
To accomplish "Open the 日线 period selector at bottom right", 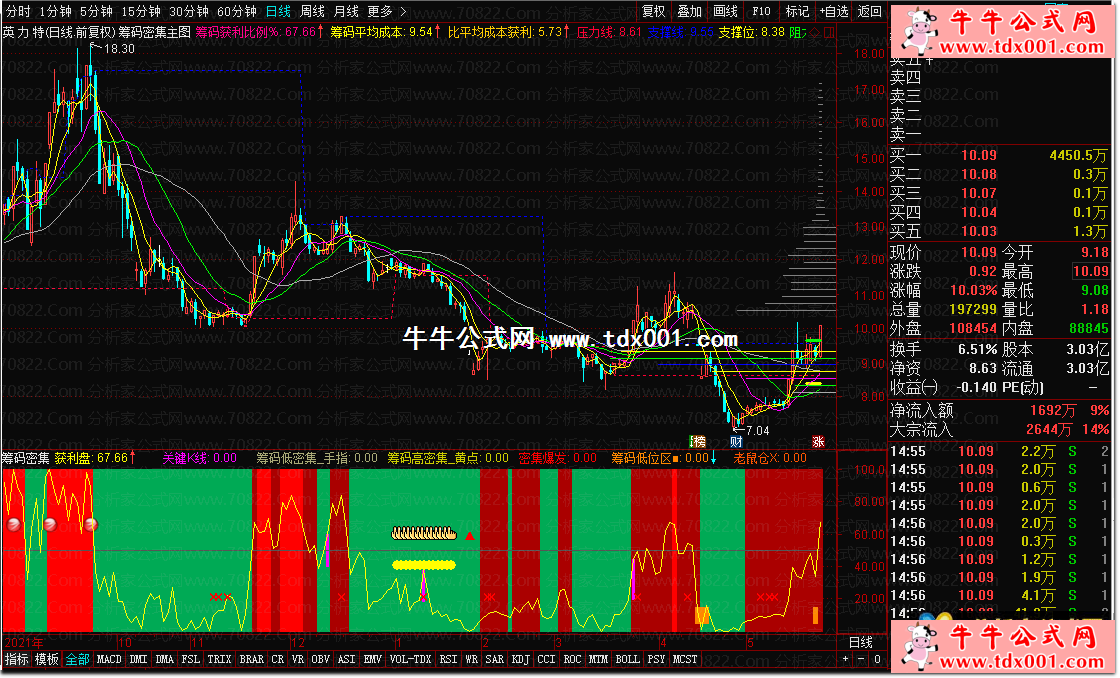I will [860, 642].
